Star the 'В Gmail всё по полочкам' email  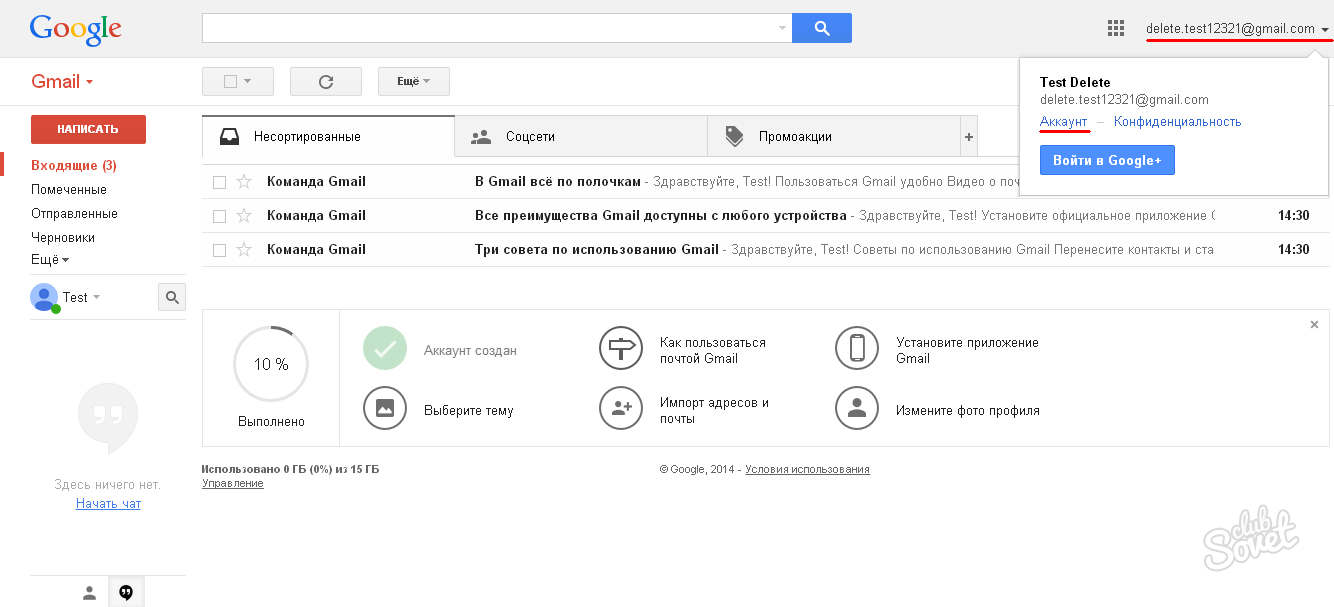[x=243, y=182]
